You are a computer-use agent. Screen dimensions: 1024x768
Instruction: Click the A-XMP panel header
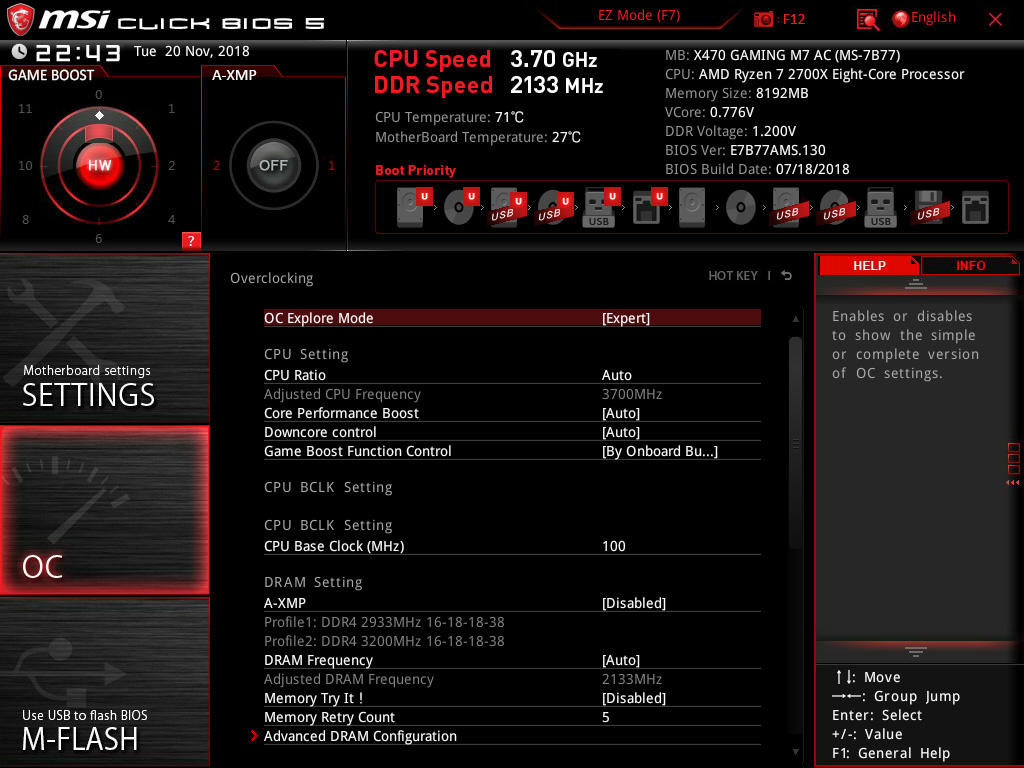pos(234,75)
